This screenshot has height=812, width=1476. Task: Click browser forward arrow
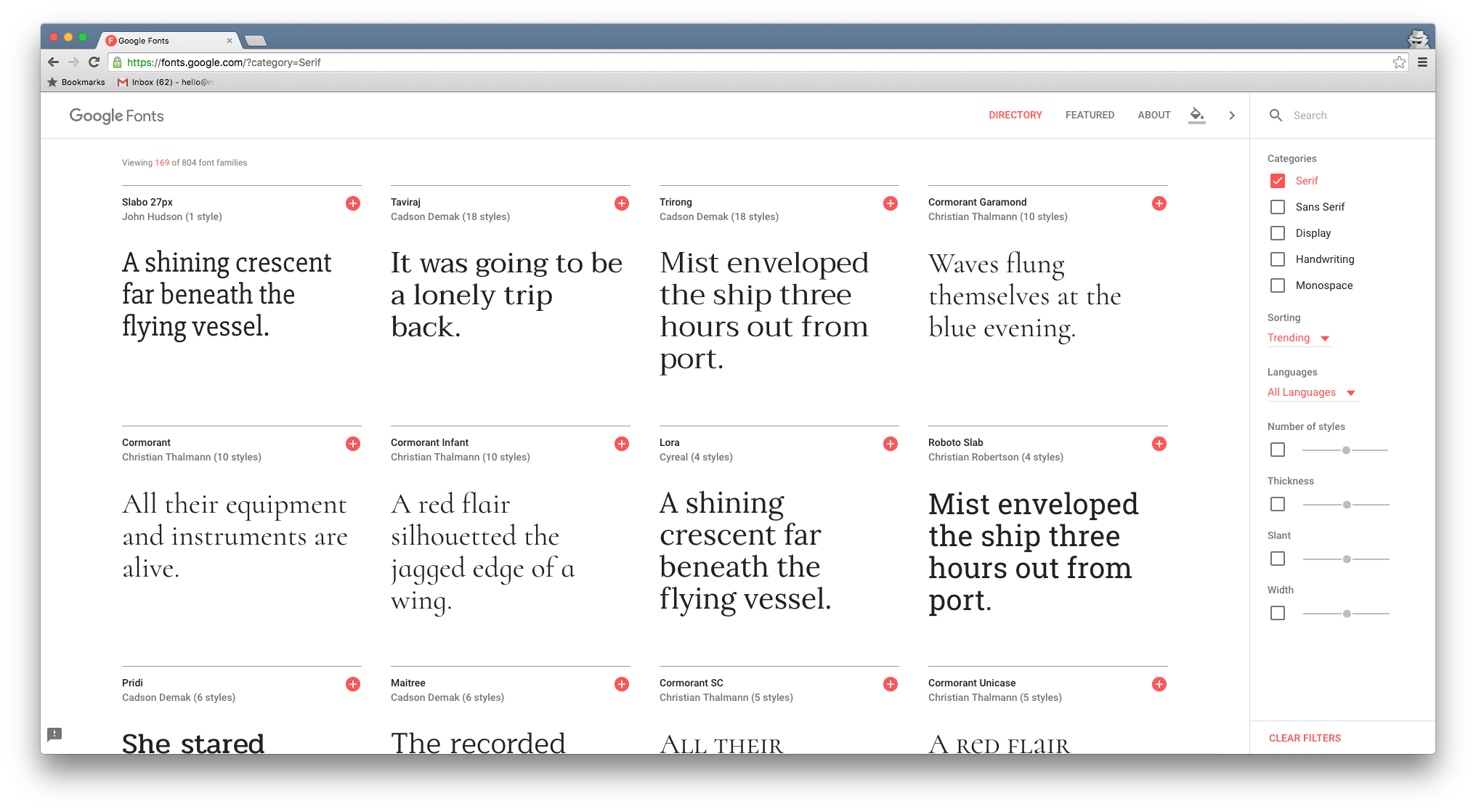(x=73, y=62)
